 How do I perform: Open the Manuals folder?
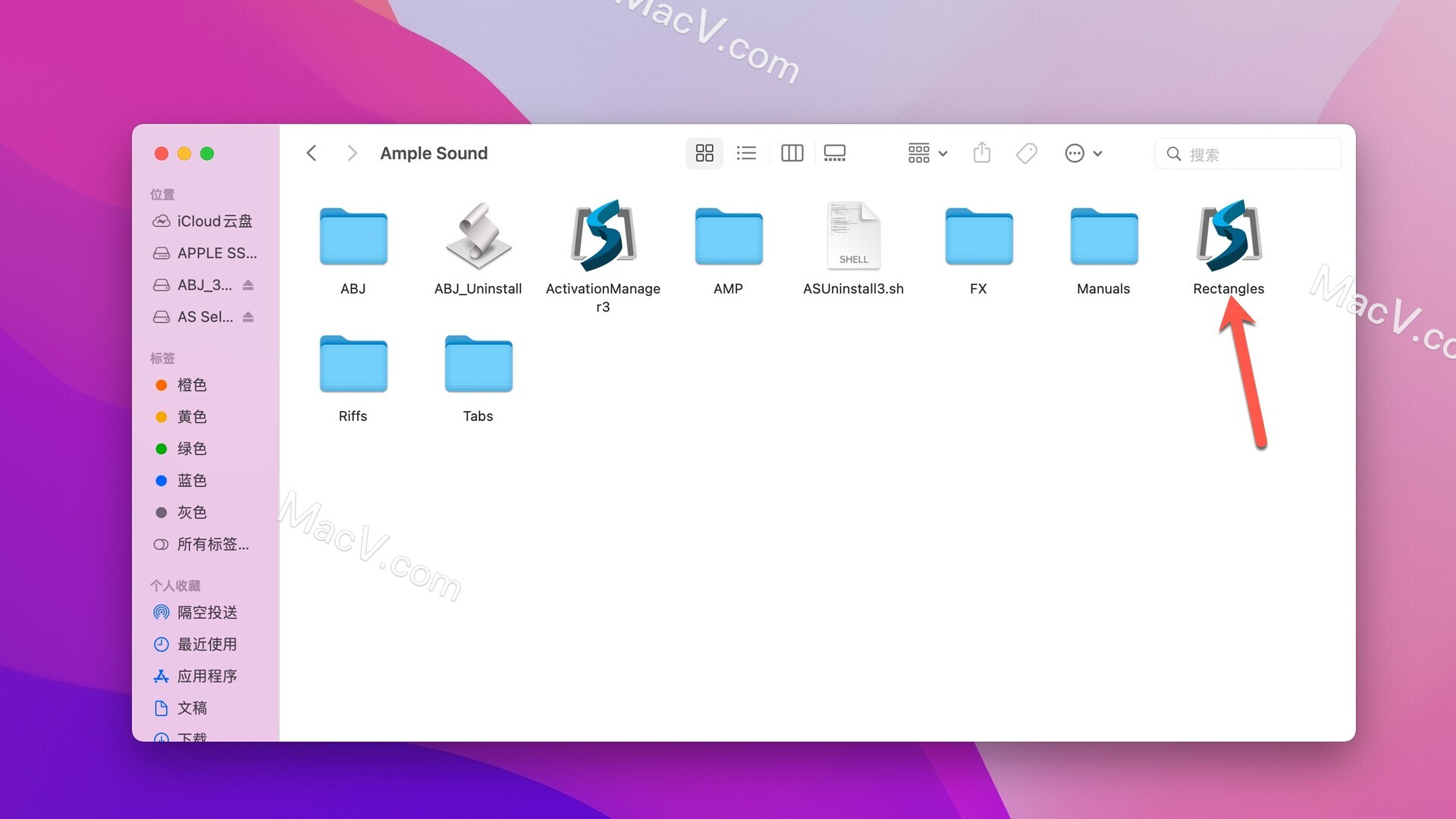pos(1104,236)
